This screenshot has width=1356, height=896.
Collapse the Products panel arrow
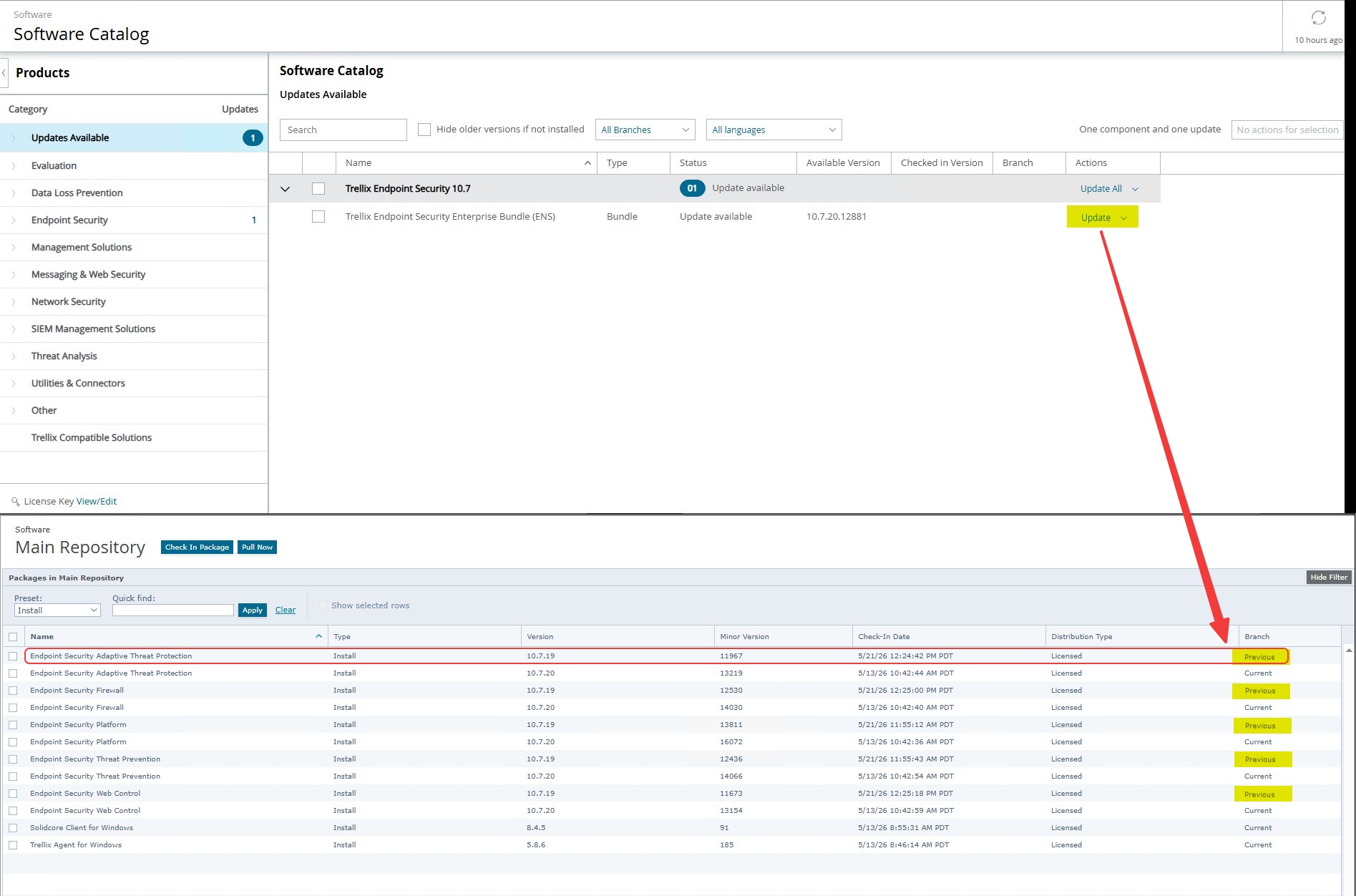[x=4, y=73]
